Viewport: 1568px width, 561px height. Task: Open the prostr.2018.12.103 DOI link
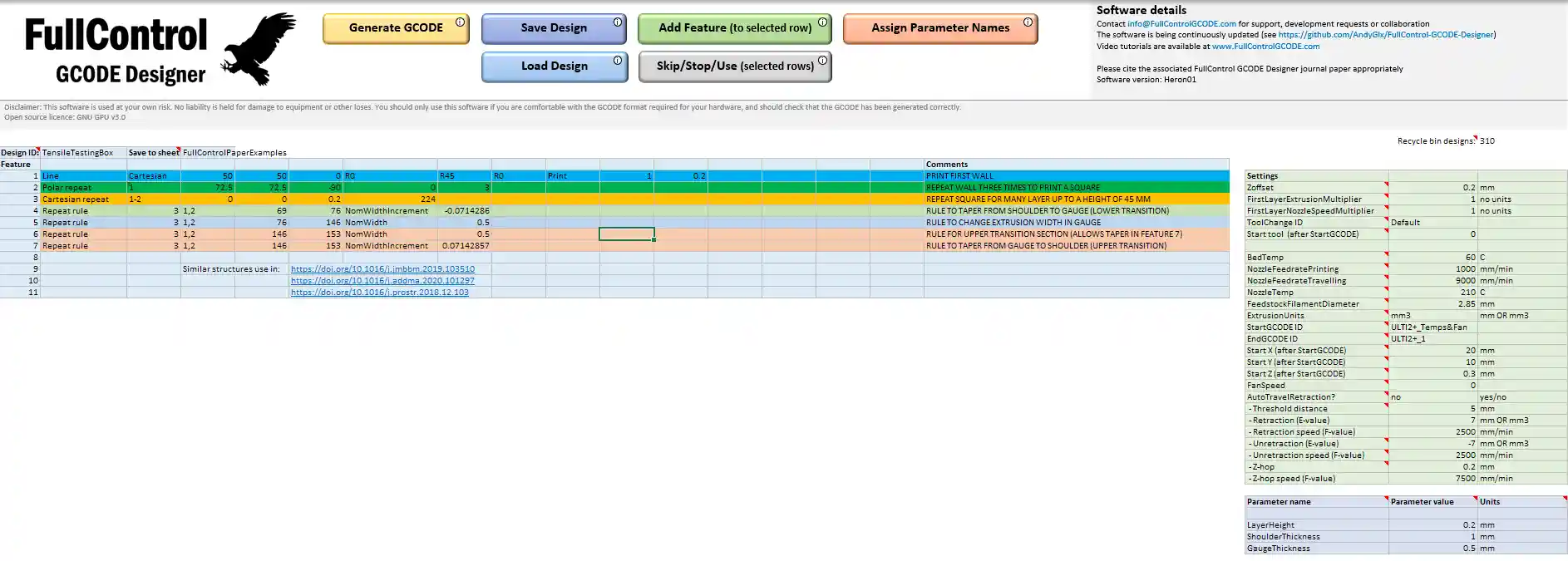tap(379, 293)
